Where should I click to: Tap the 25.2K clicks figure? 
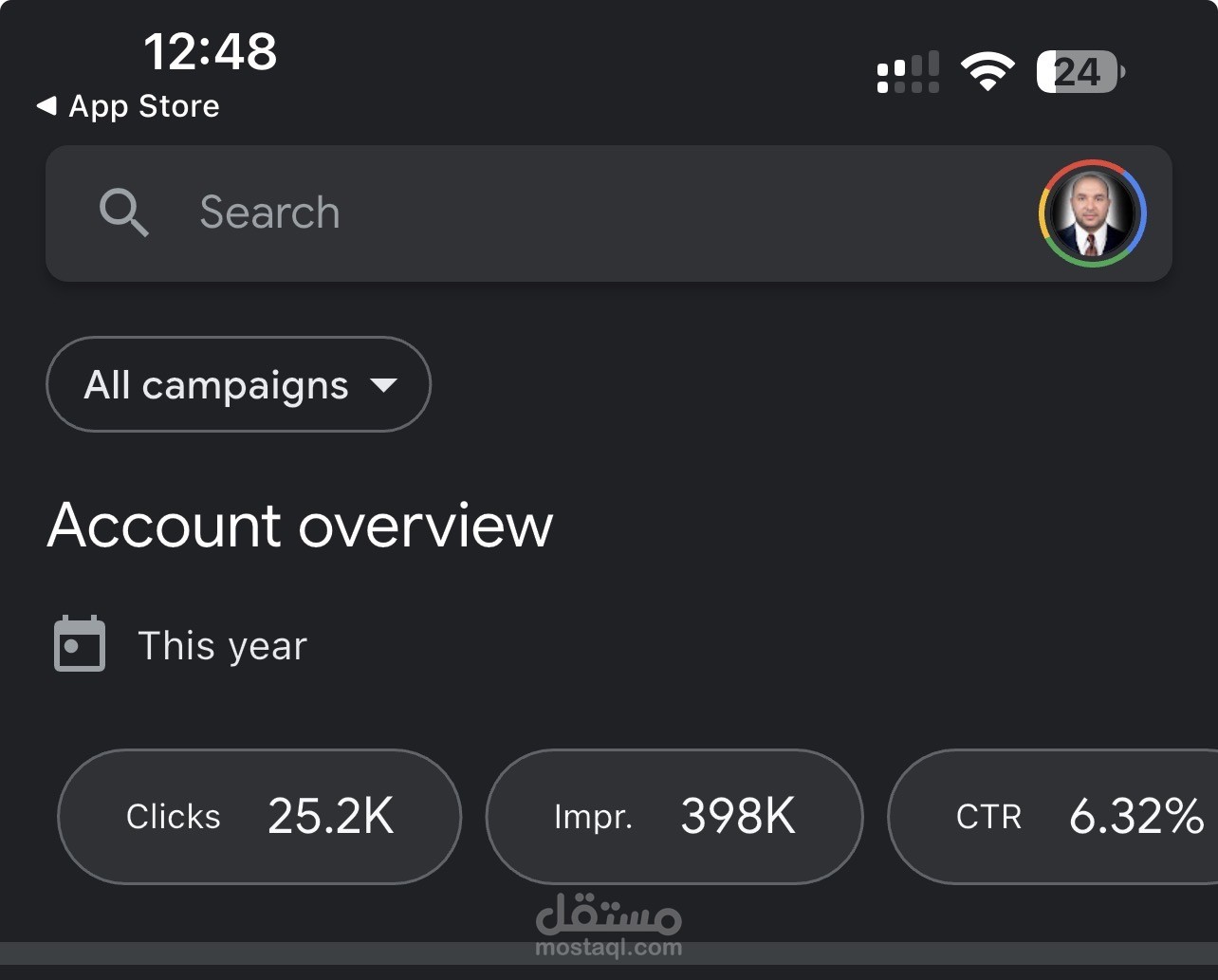click(x=330, y=816)
